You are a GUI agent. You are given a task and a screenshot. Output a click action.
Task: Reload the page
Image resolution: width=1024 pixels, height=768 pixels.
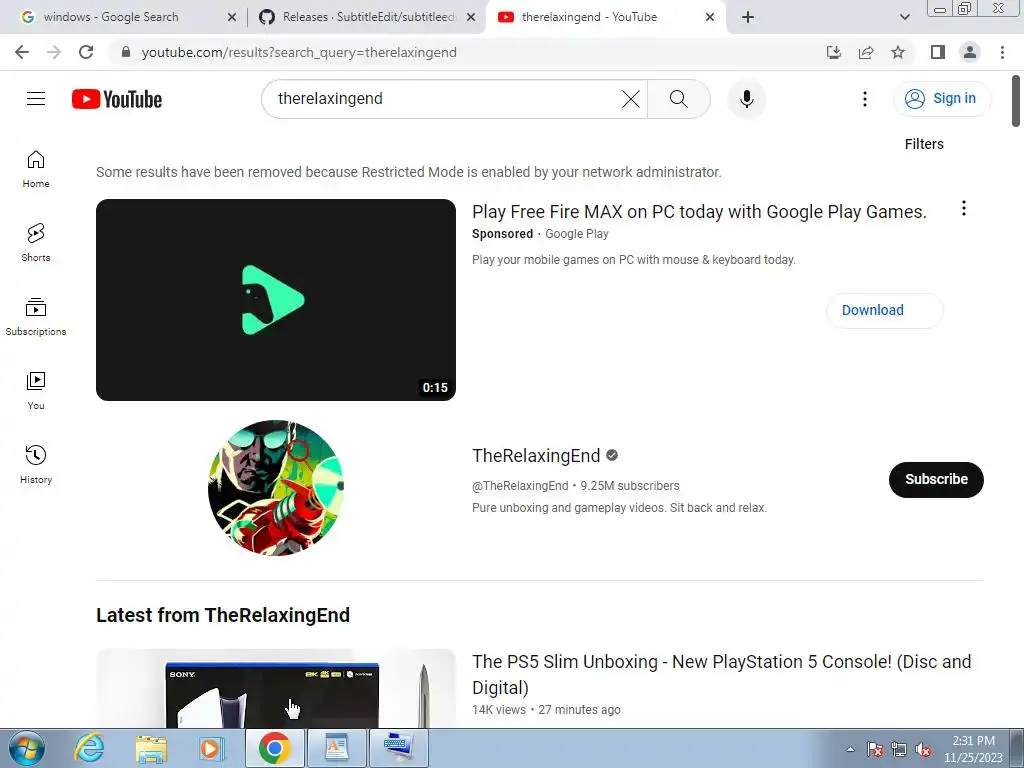click(86, 52)
